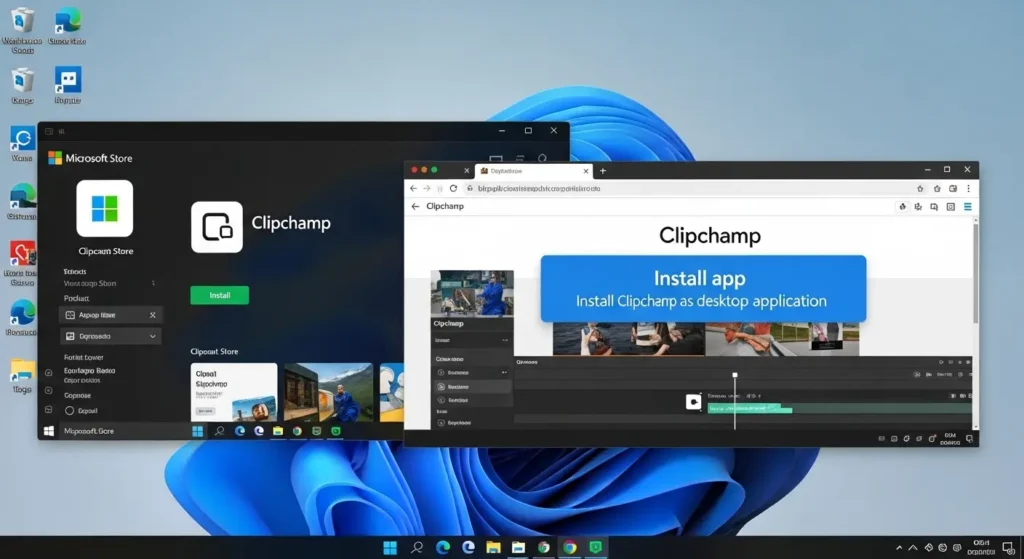The height and width of the screenshot is (559, 1024).
Task: Close the active browser tab
Action: pos(586,171)
